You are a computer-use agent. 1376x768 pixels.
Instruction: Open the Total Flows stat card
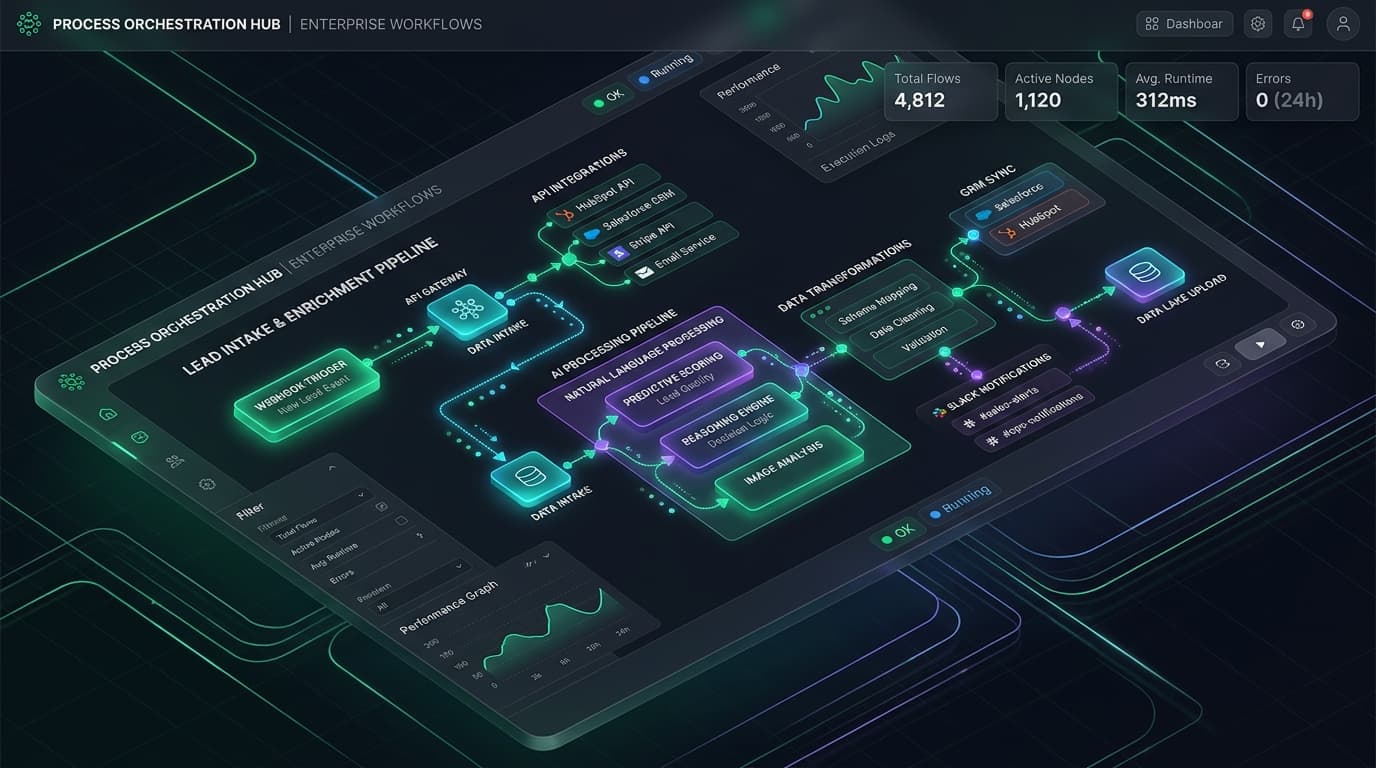click(941, 91)
